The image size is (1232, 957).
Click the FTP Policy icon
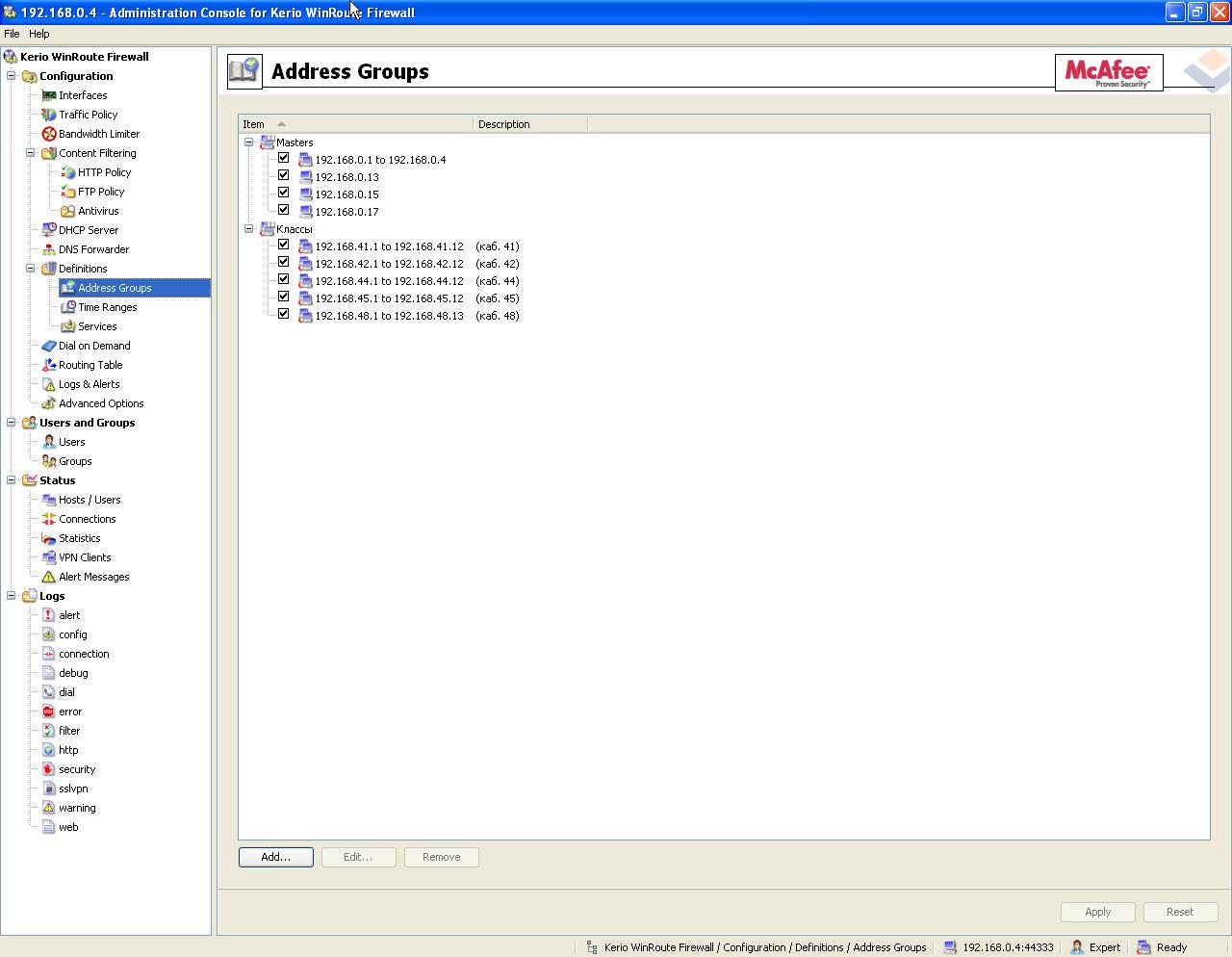[67, 192]
